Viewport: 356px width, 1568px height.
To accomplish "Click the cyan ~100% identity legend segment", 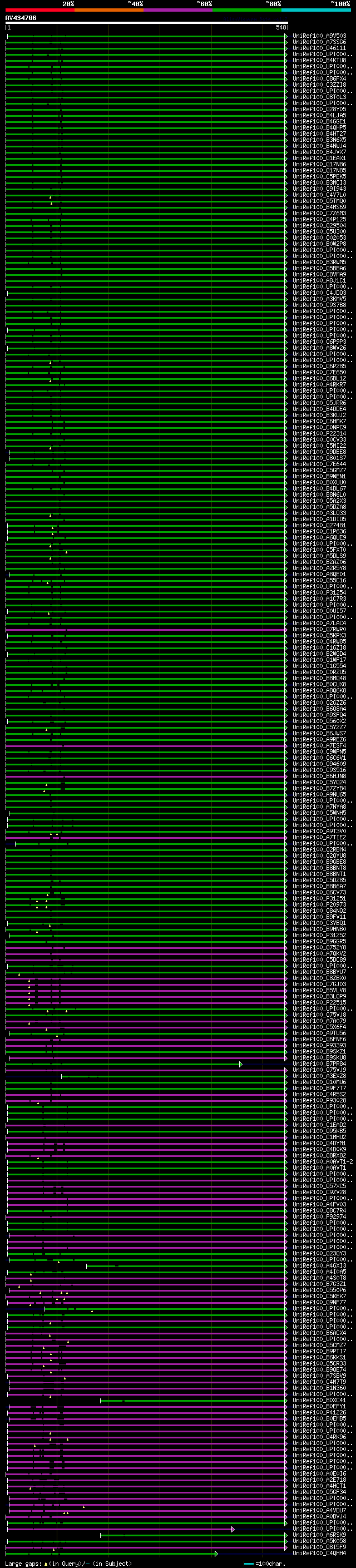I will coord(316,10).
